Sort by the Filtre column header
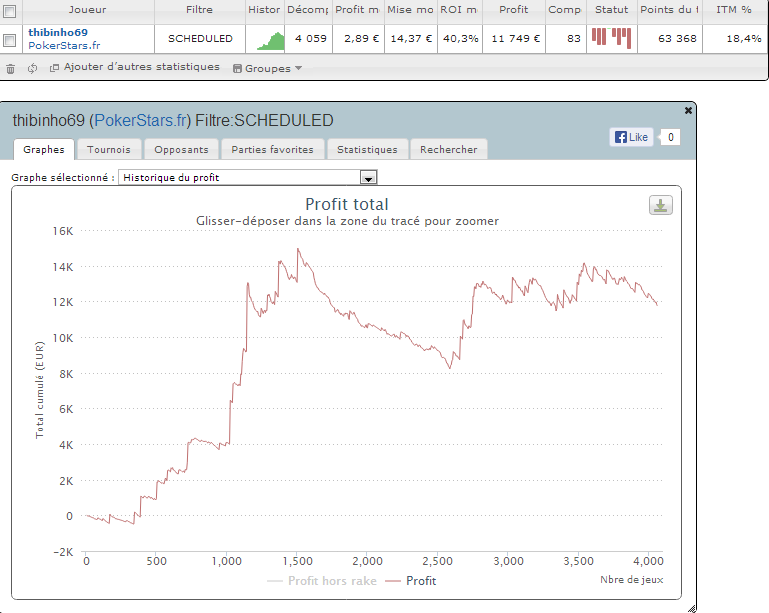The height and width of the screenshot is (613, 769). (199, 10)
